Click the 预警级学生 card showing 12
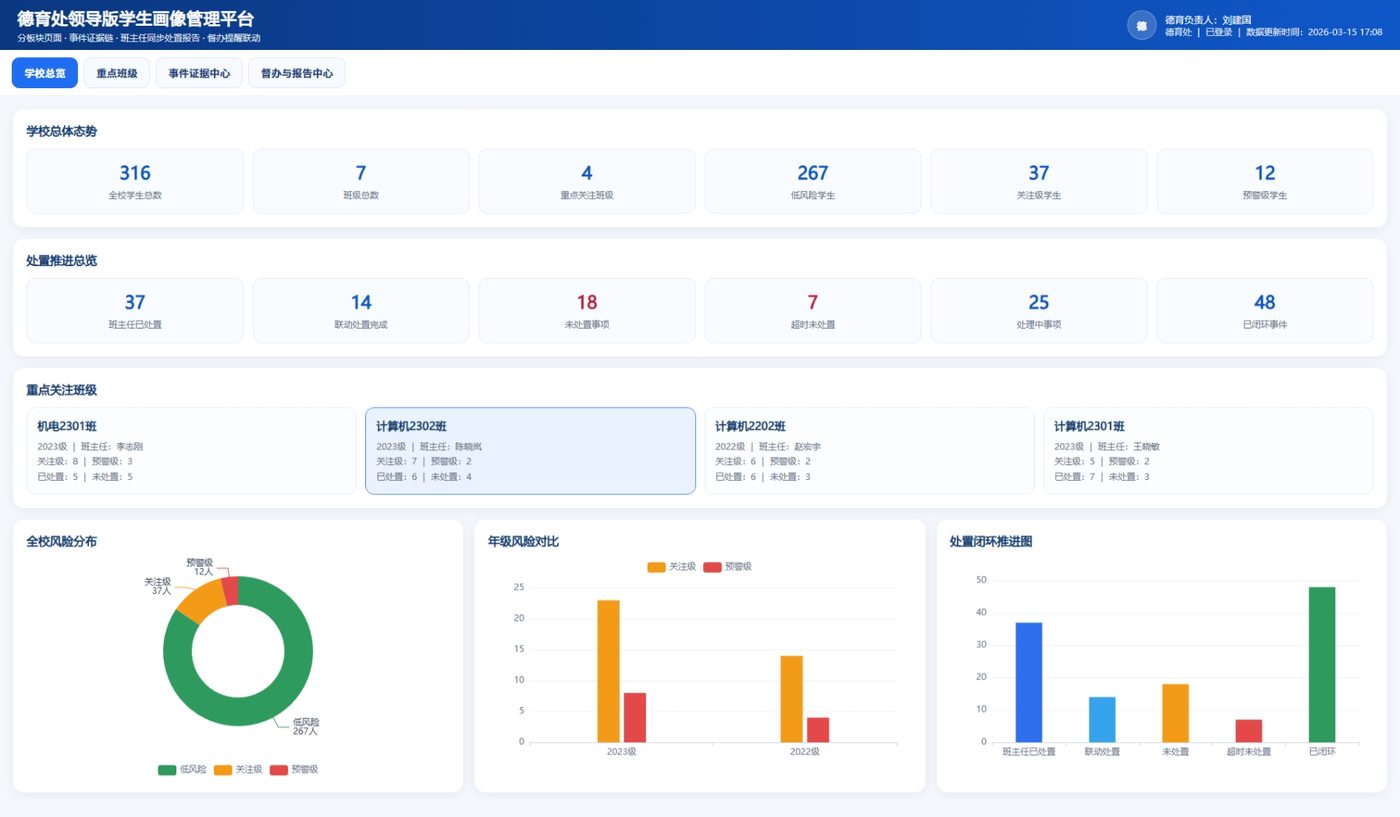 (x=1265, y=181)
